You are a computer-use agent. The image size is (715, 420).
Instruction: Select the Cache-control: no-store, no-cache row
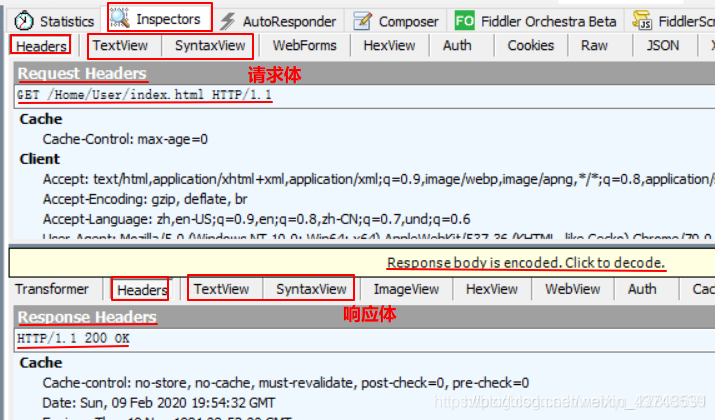click(285, 383)
